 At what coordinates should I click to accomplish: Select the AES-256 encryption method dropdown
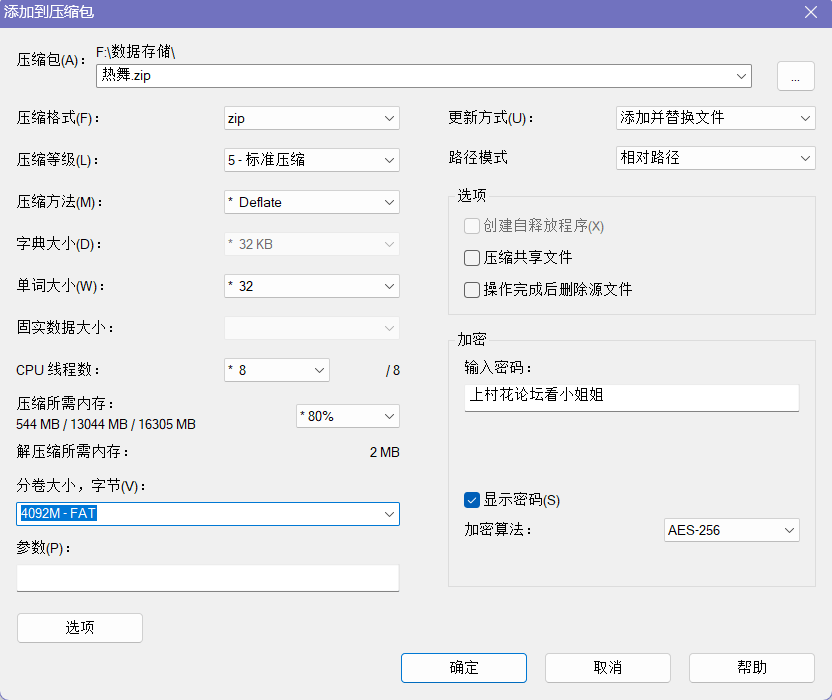[x=731, y=530]
